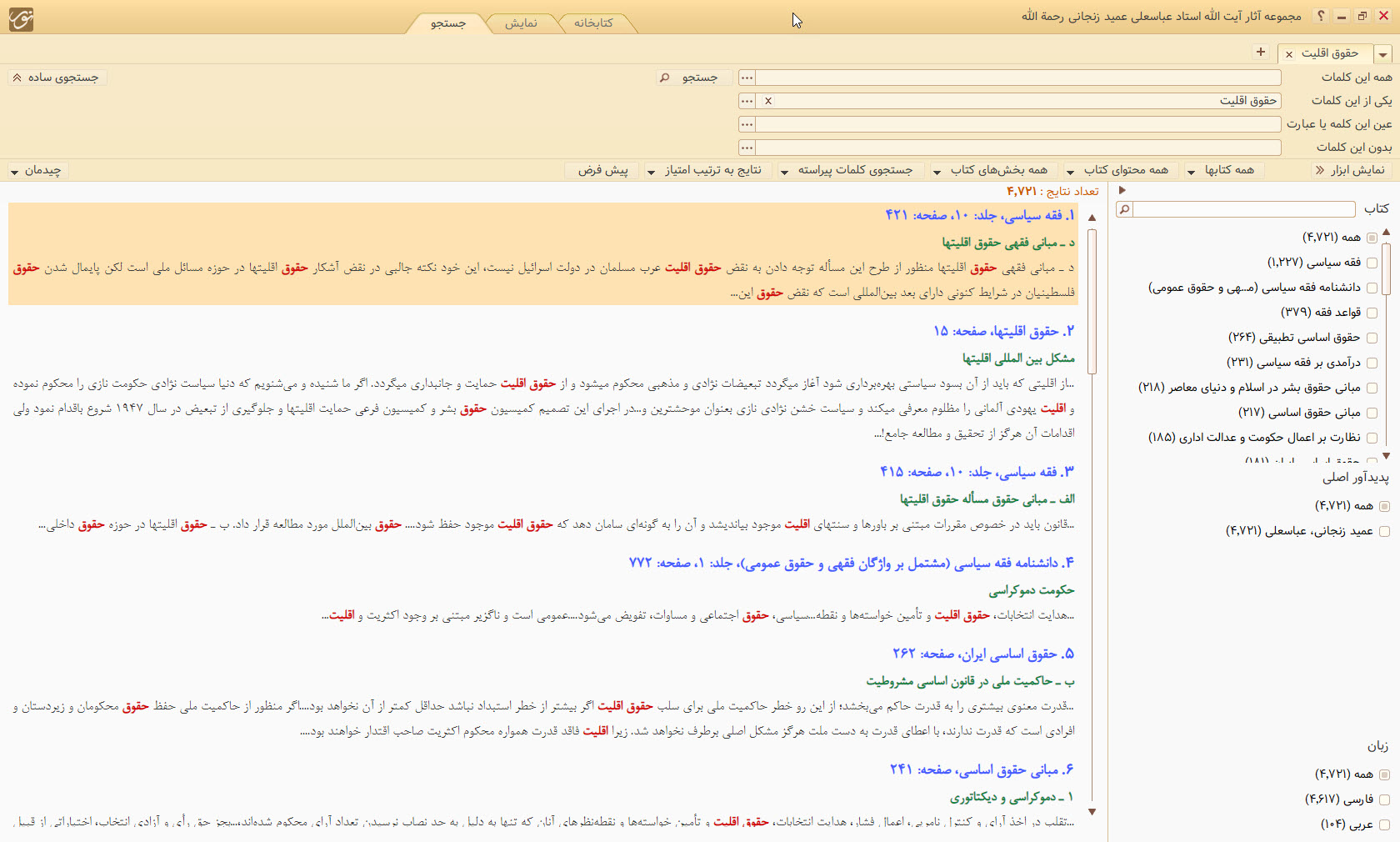Open the چیدمان layout dropdown
The image size is (1400, 842).
point(36,170)
